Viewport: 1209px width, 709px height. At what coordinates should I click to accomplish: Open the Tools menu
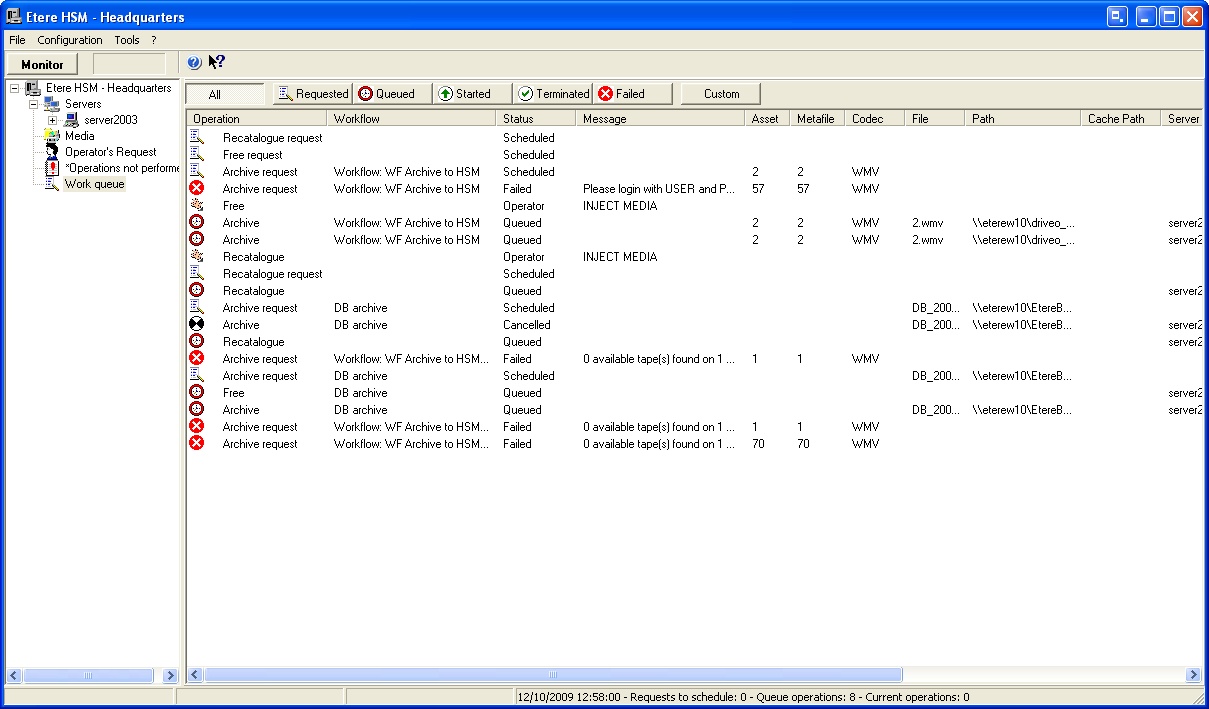[127, 40]
